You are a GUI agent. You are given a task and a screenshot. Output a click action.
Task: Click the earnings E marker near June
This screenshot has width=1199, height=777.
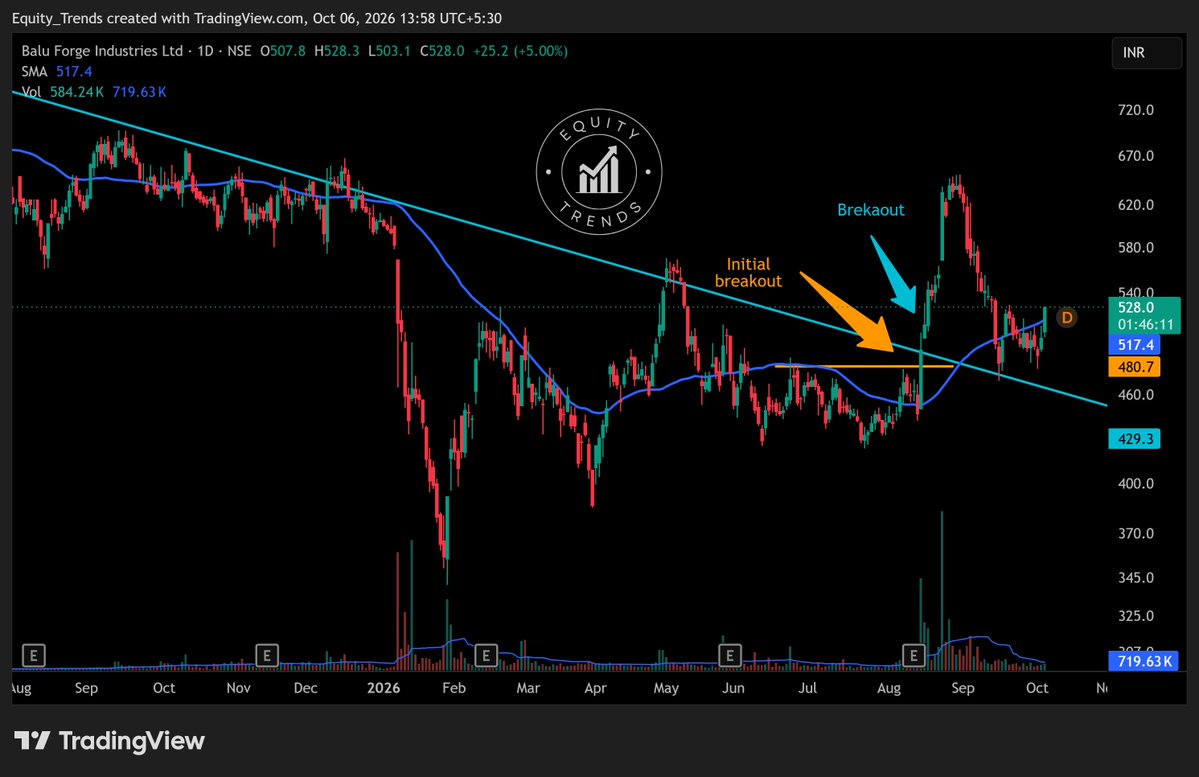tap(730, 655)
